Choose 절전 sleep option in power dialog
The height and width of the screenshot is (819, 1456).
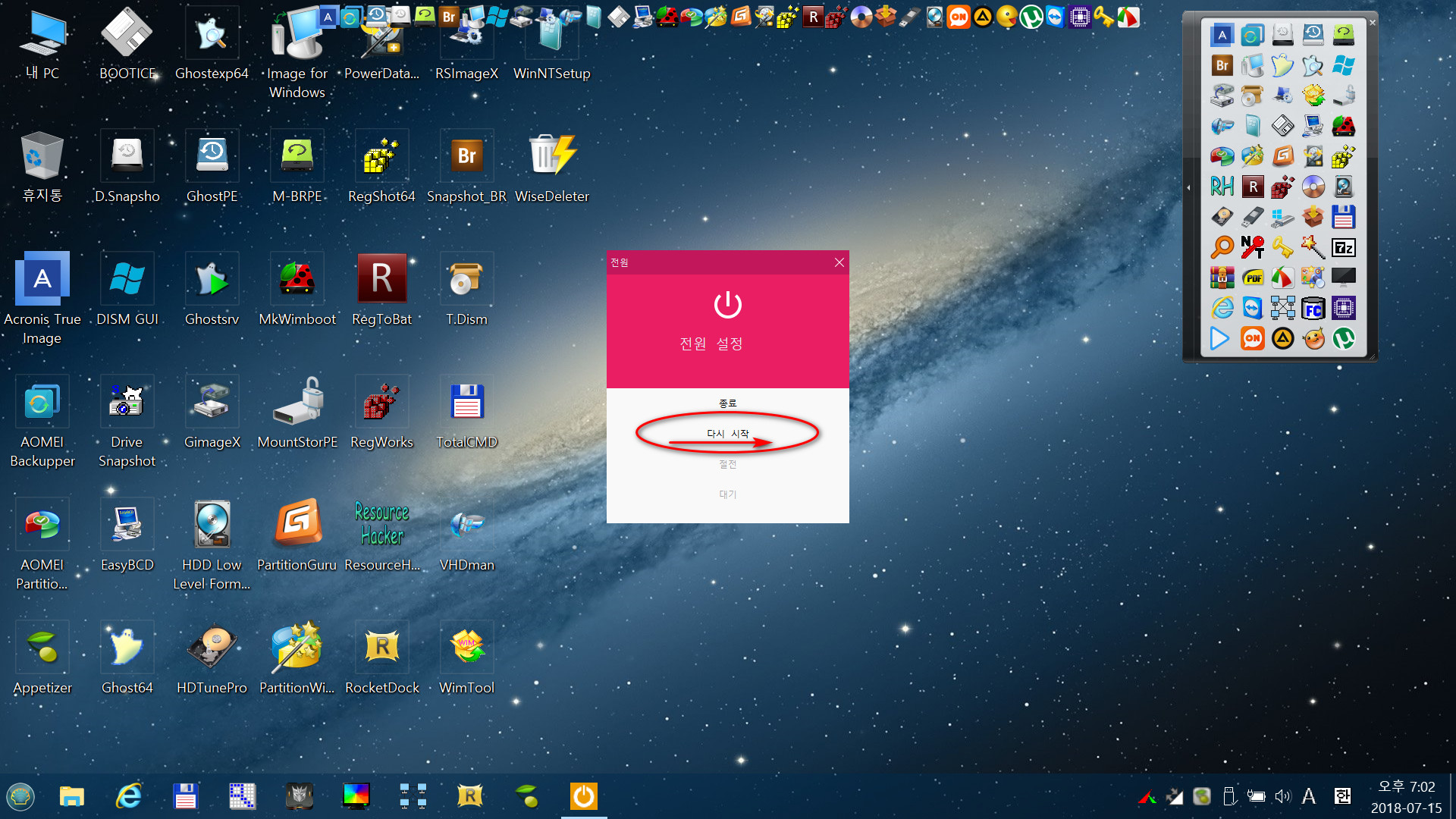point(727,464)
